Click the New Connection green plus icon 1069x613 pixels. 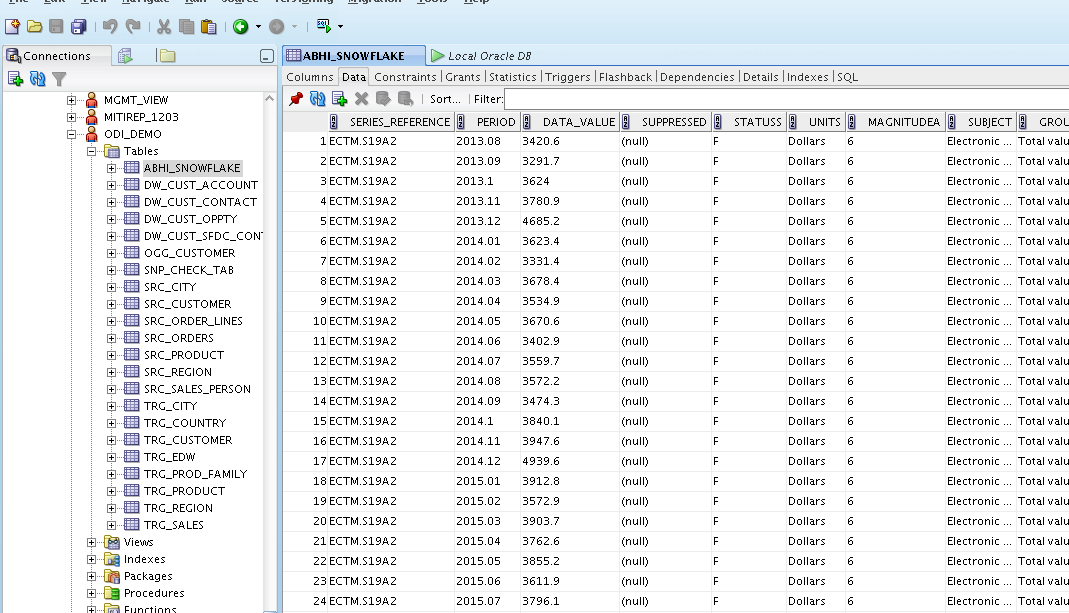tap(15, 78)
